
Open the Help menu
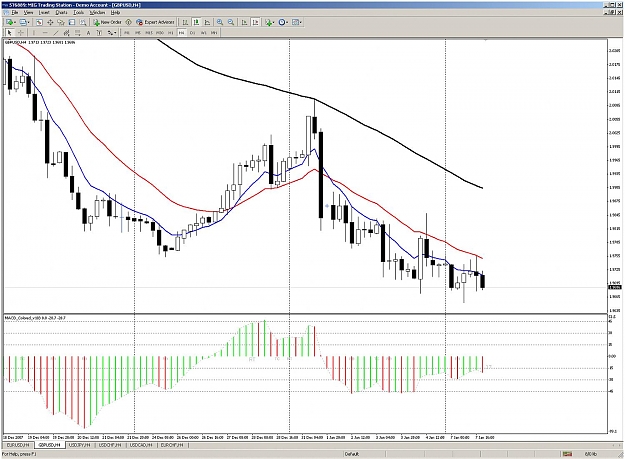tap(115, 13)
